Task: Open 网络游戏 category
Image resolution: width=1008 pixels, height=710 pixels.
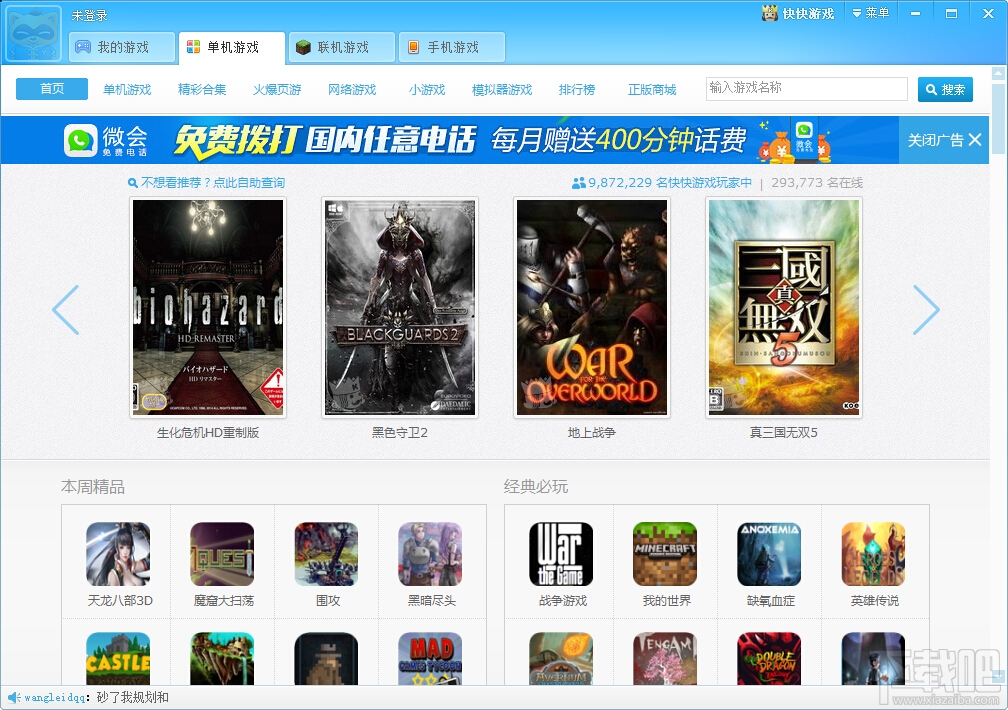Action: click(x=352, y=89)
